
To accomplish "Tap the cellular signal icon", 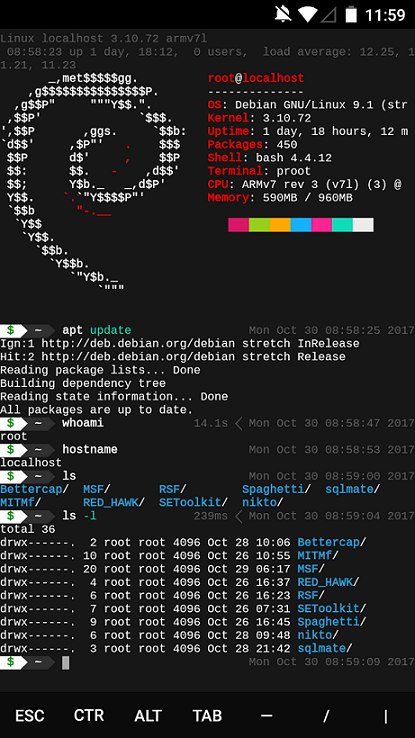I will [329, 15].
